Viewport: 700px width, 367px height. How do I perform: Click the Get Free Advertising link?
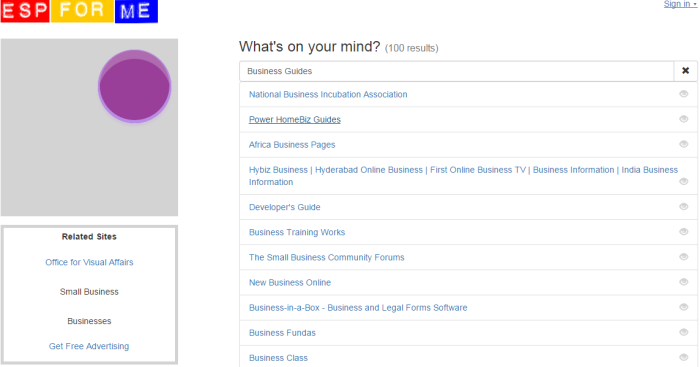[89, 346]
